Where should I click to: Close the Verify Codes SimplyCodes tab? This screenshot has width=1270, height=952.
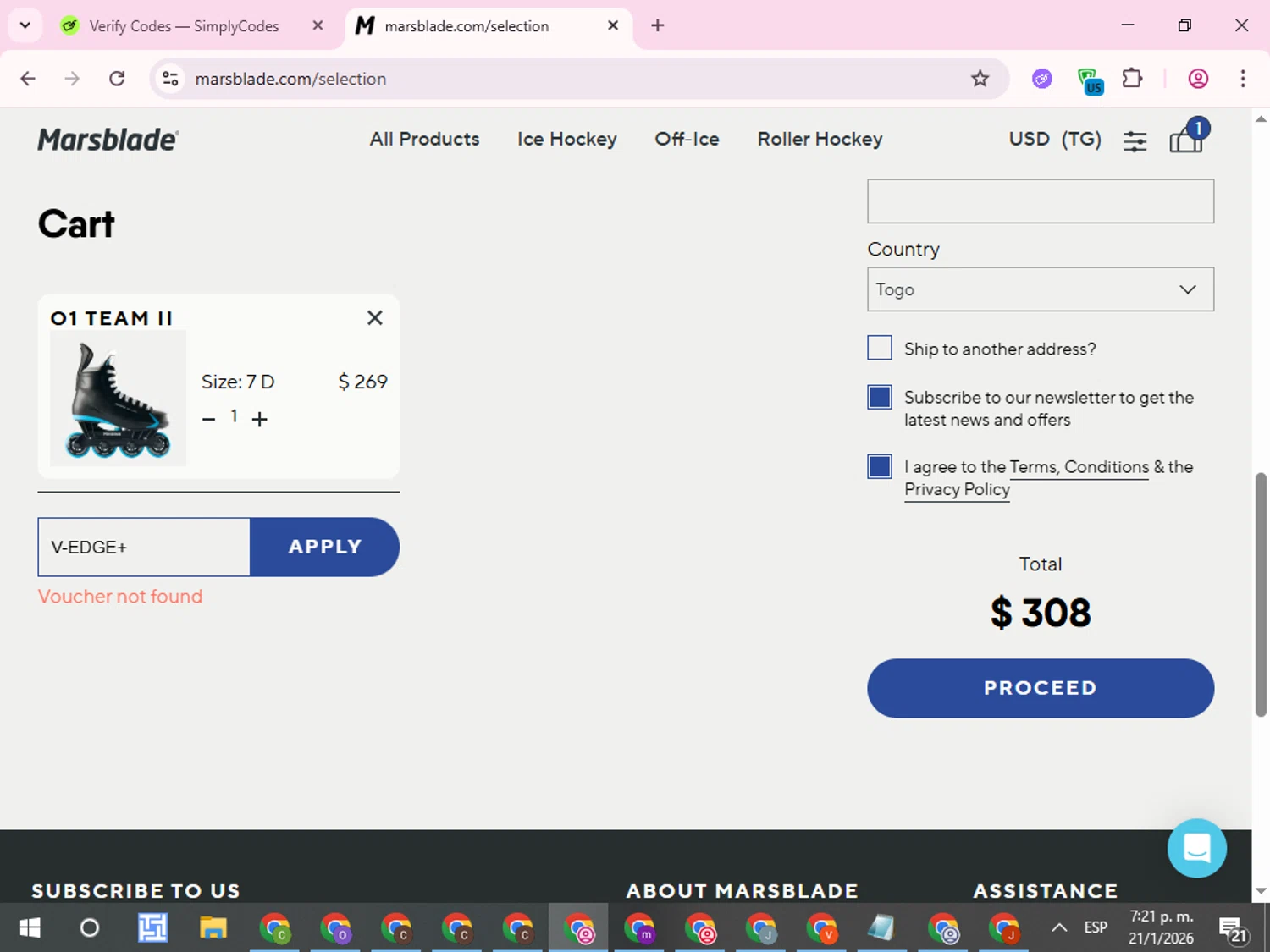(317, 25)
